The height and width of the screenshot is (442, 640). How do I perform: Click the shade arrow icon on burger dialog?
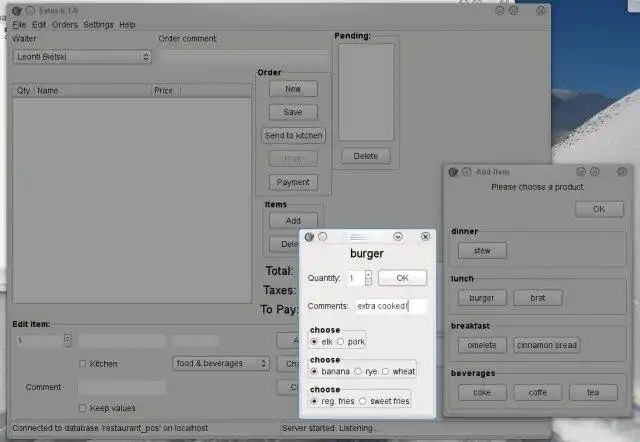pos(398,237)
